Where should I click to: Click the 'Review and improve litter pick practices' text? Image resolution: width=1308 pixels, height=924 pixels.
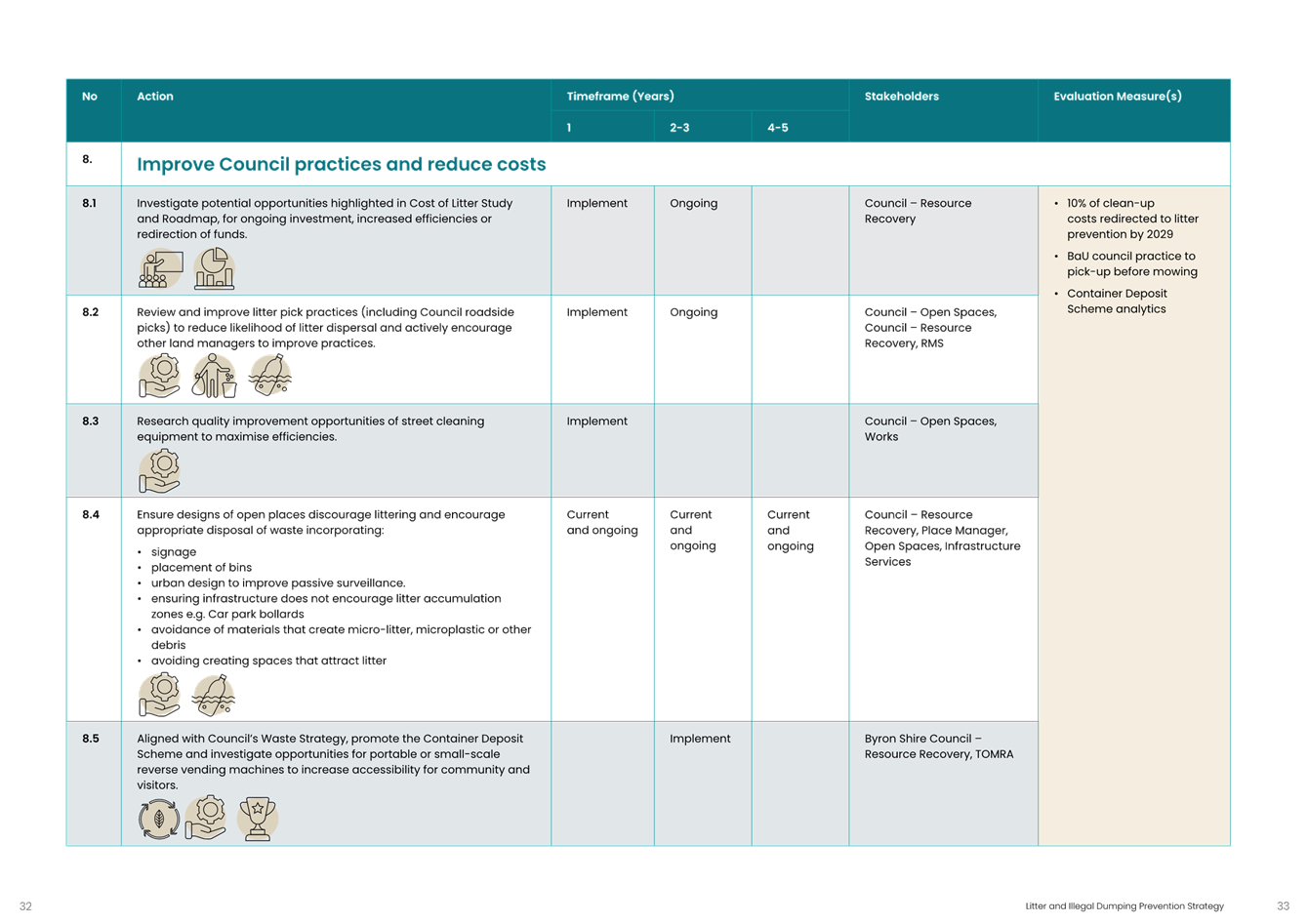[325, 328]
